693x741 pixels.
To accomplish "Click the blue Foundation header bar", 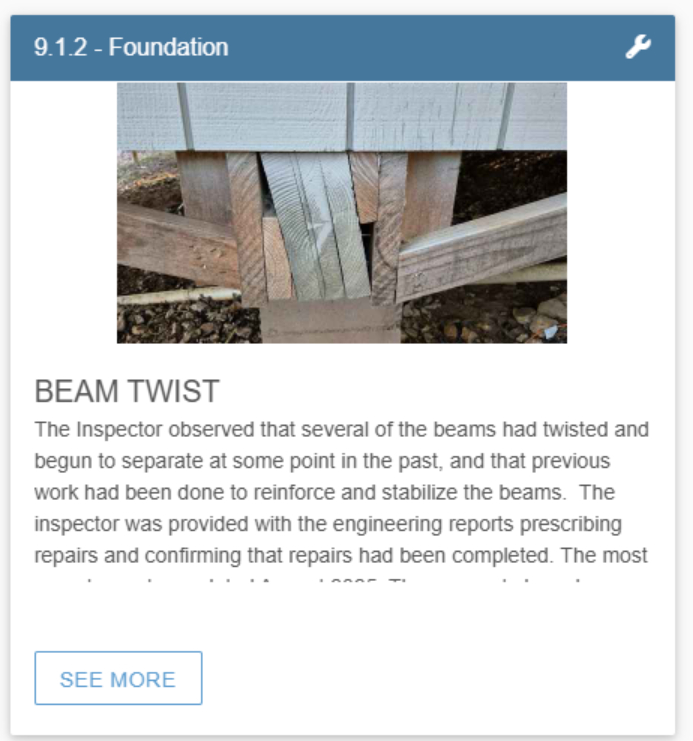I will point(400,47).
